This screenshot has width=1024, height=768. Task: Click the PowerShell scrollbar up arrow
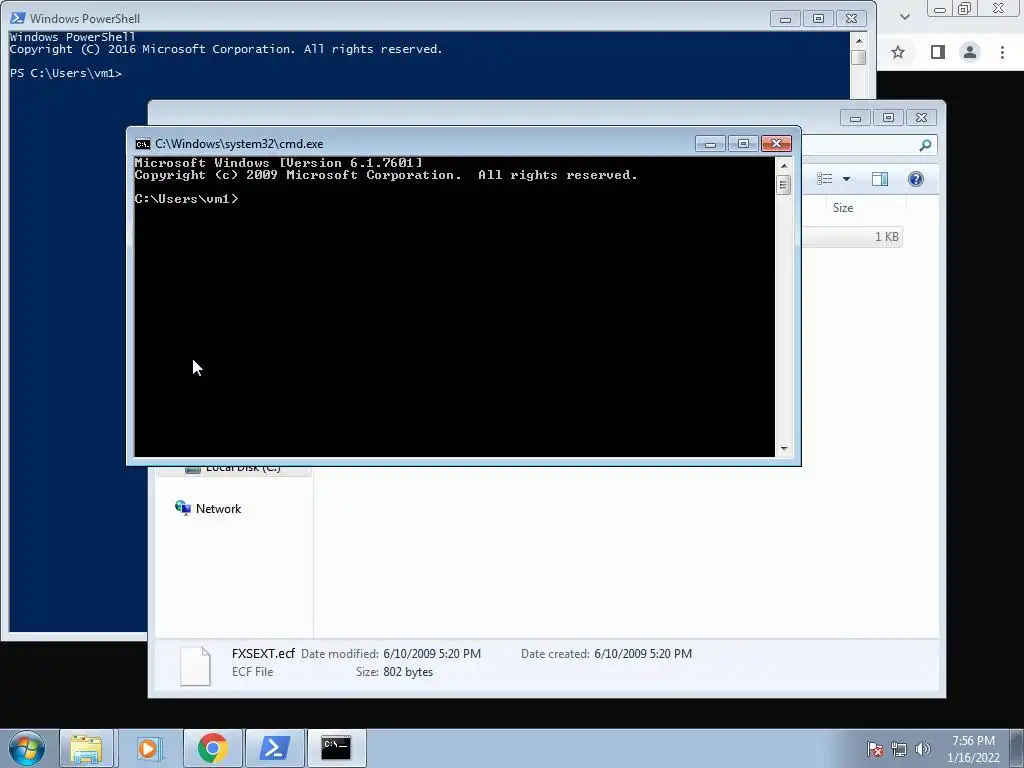(x=859, y=40)
